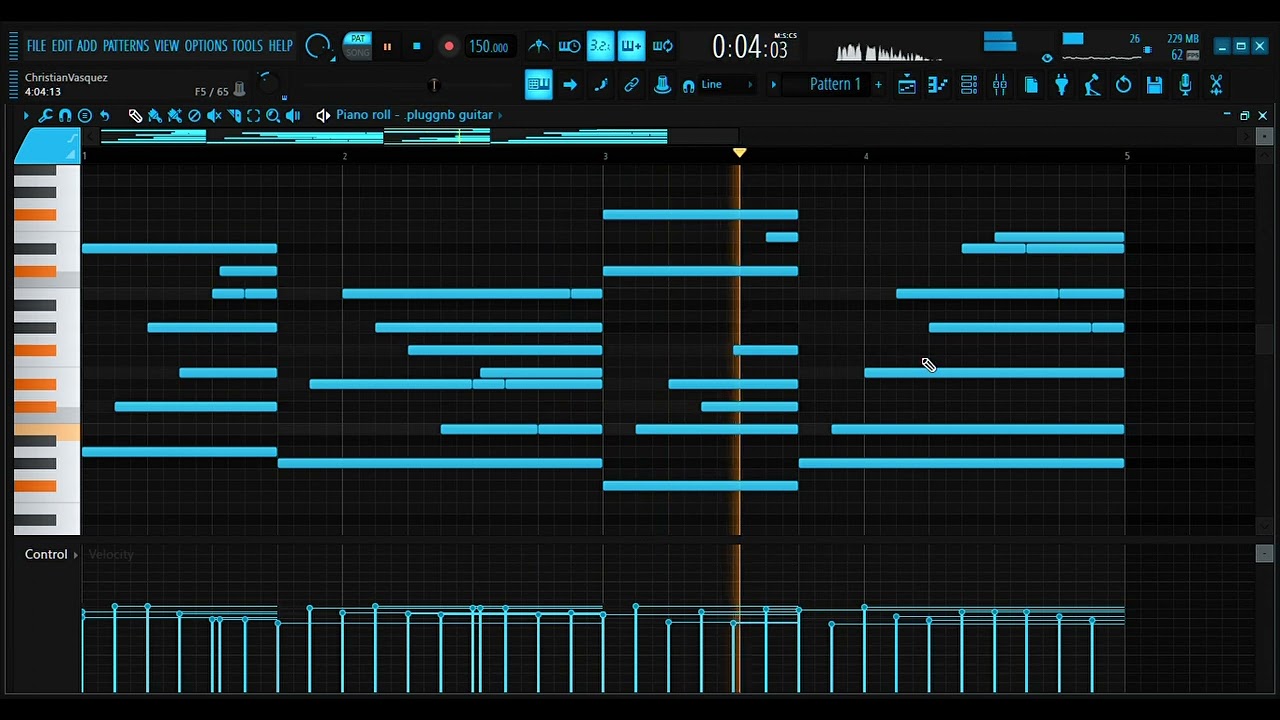
Task: Toggle step editing arrow button
Action: pos(570,85)
